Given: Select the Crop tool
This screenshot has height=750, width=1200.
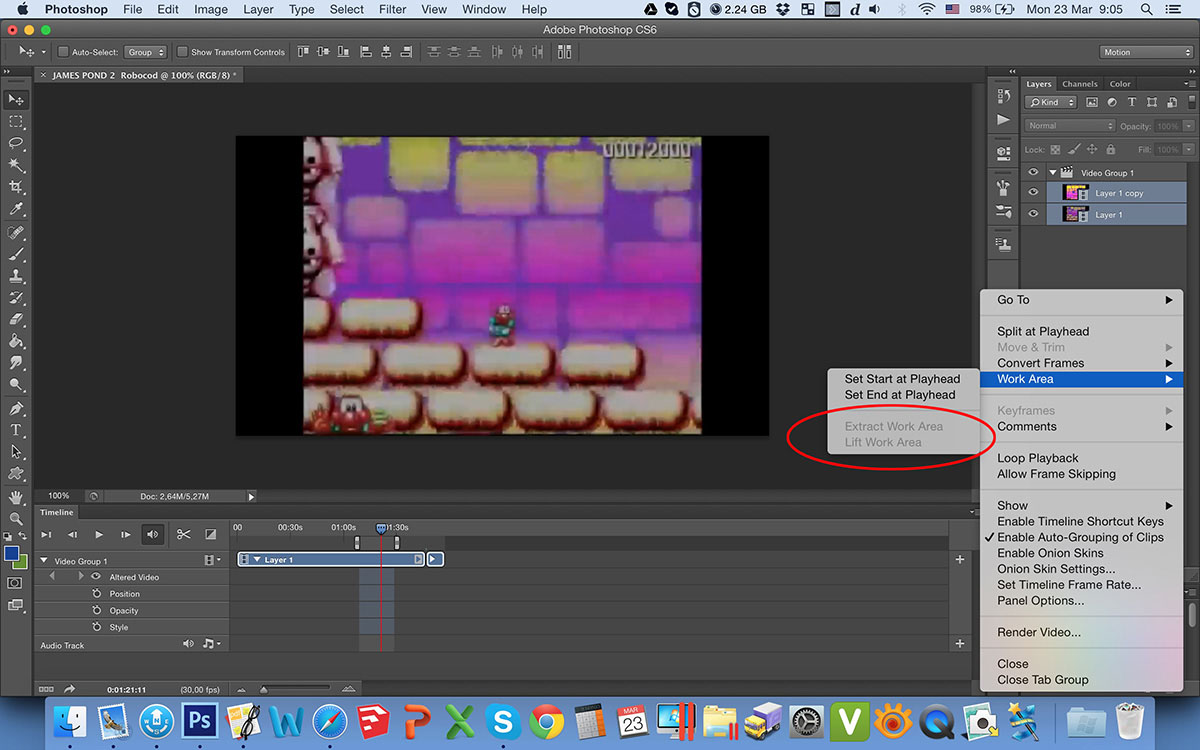Looking at the screenshot, I should [x=16, y=187].
